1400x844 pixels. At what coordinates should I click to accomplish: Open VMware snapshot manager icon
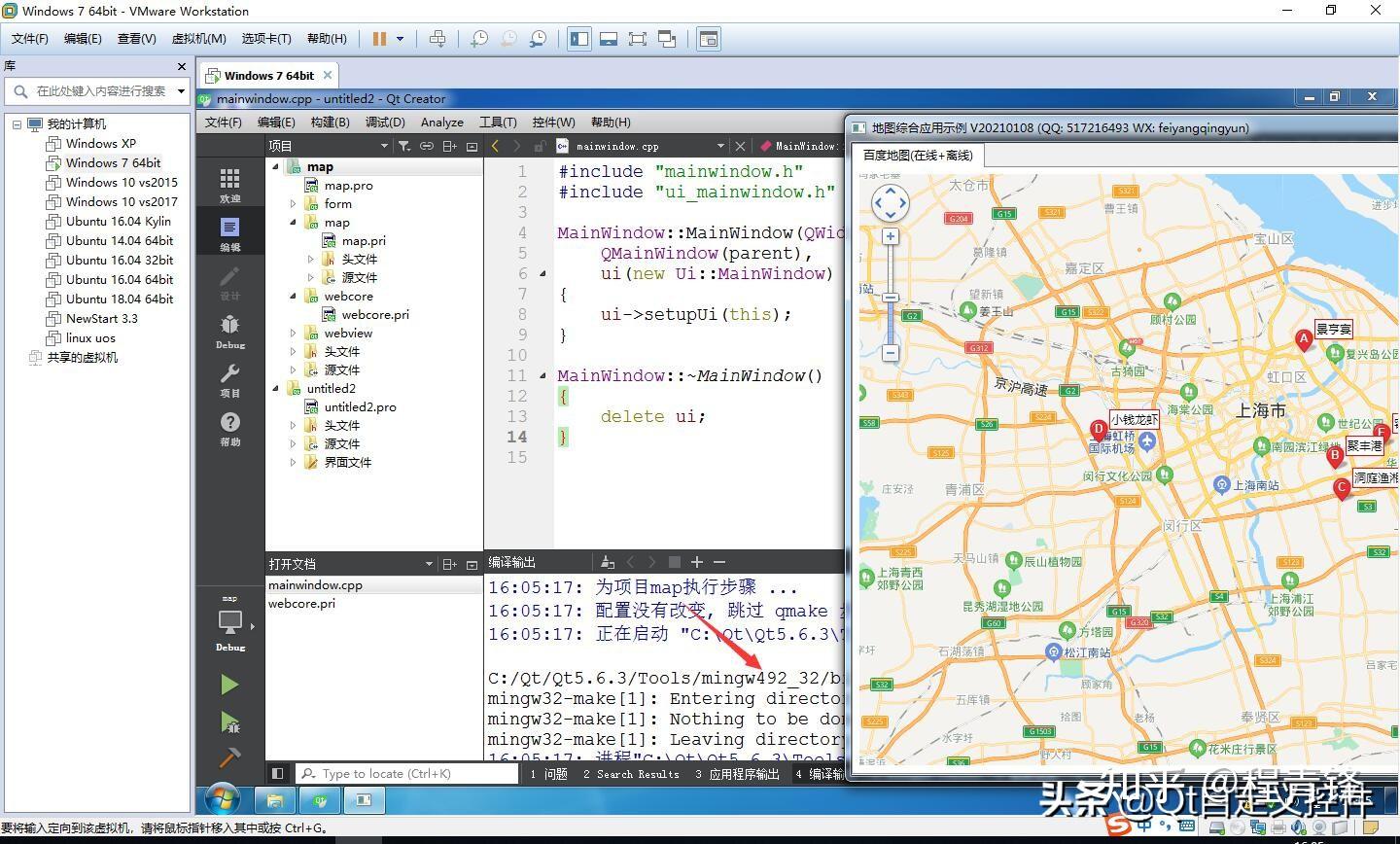[x=538, y=39]
